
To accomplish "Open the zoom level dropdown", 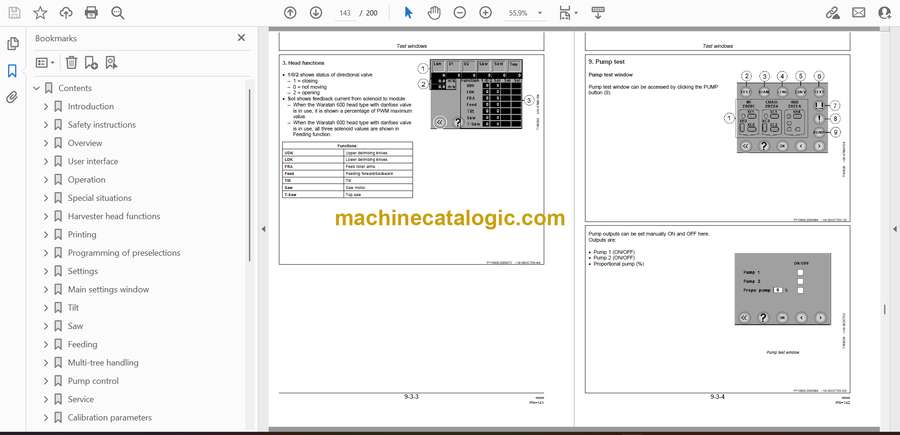I will (x=540, y=13).
